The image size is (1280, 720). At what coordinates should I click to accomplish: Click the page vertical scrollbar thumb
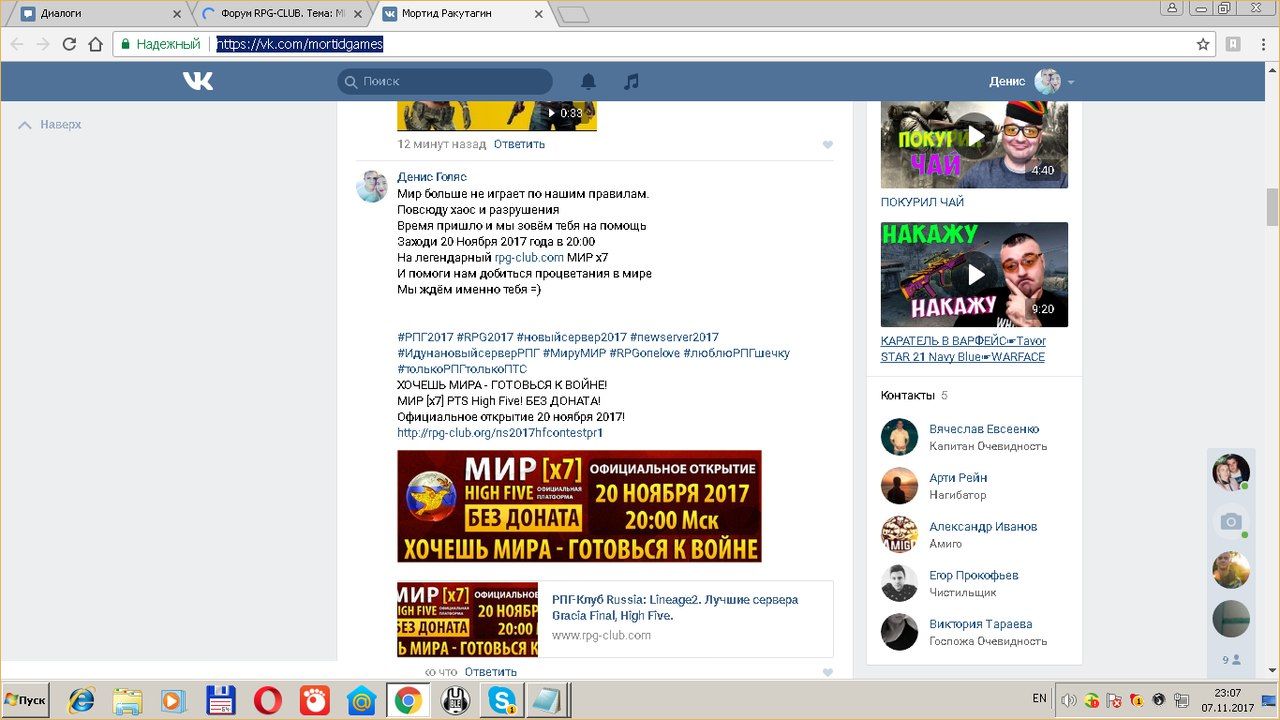1272,207
